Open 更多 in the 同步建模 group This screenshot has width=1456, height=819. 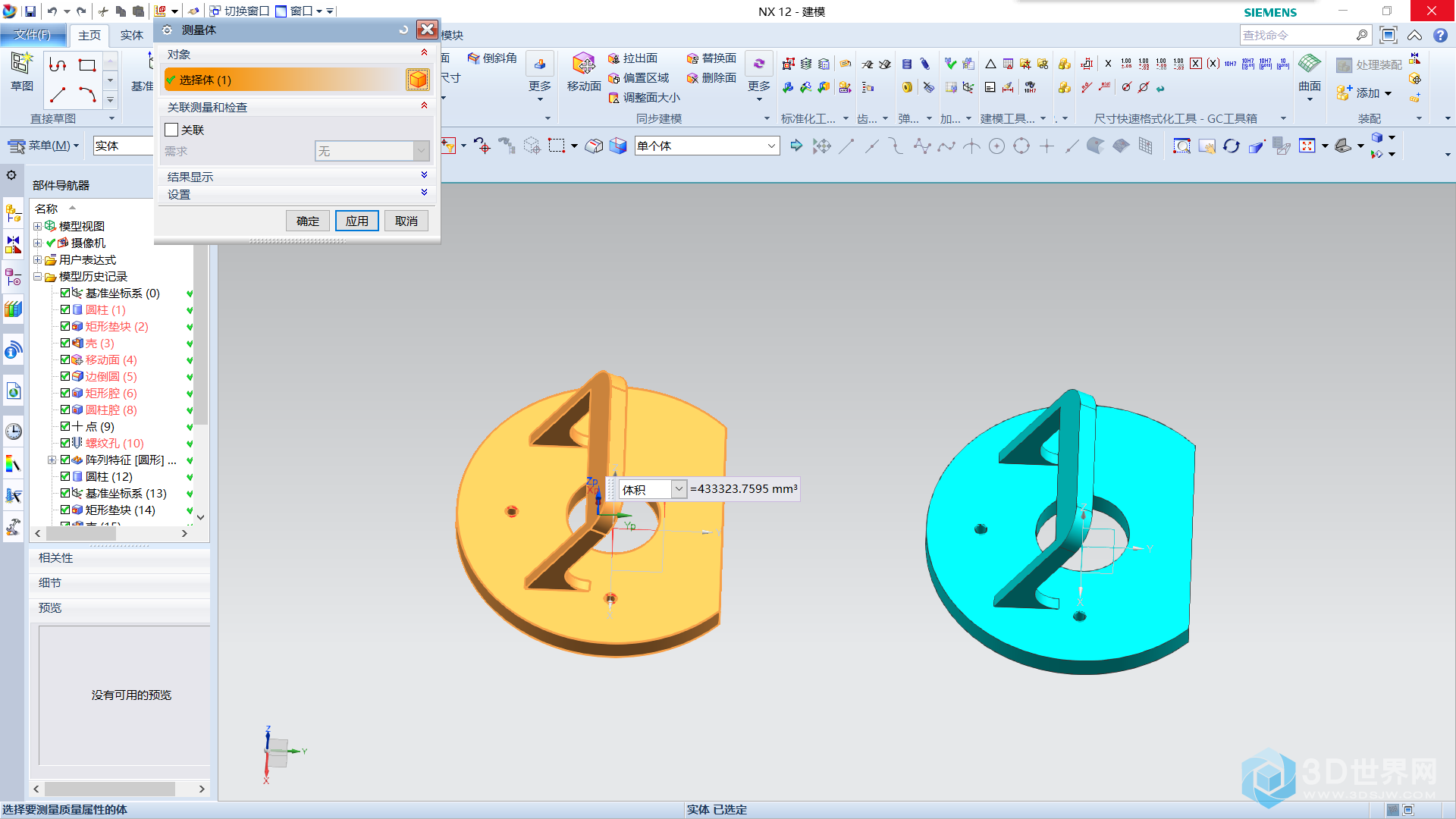coord(758,77)
